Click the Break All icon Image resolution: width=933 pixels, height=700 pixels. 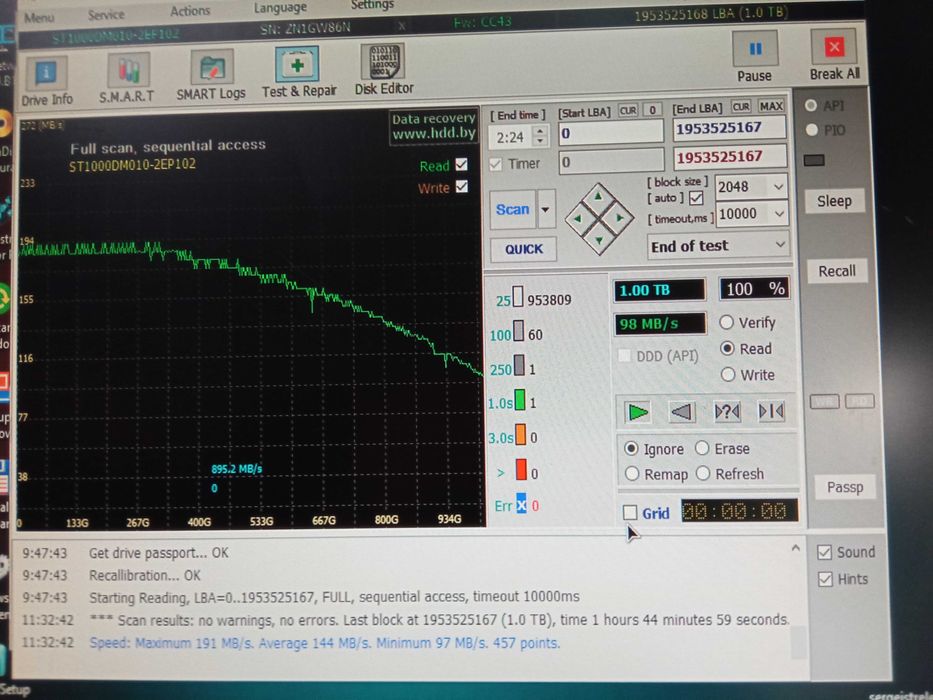click(x=834, y=47)
